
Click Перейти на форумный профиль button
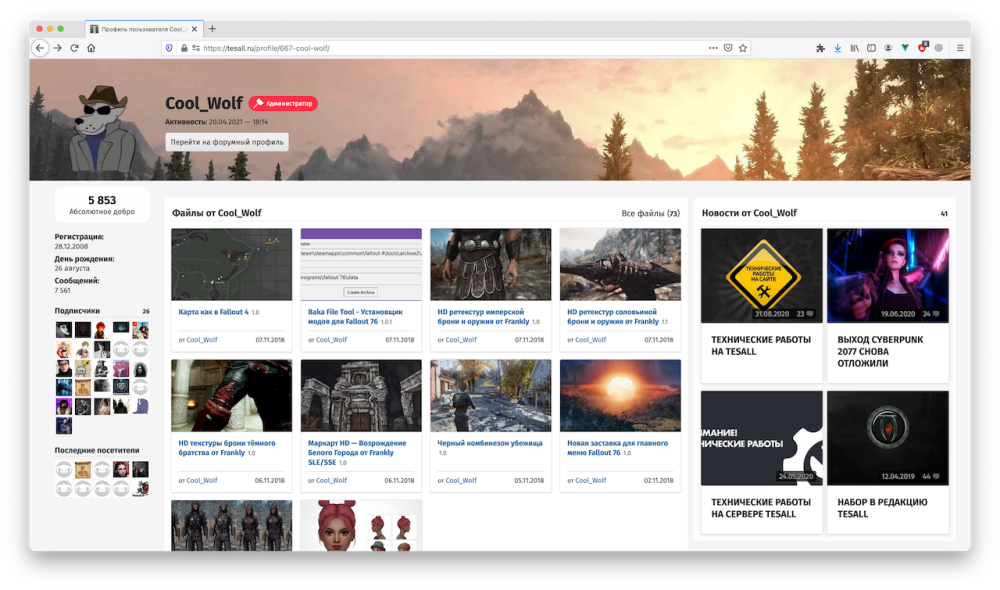(x=227, y=142)
